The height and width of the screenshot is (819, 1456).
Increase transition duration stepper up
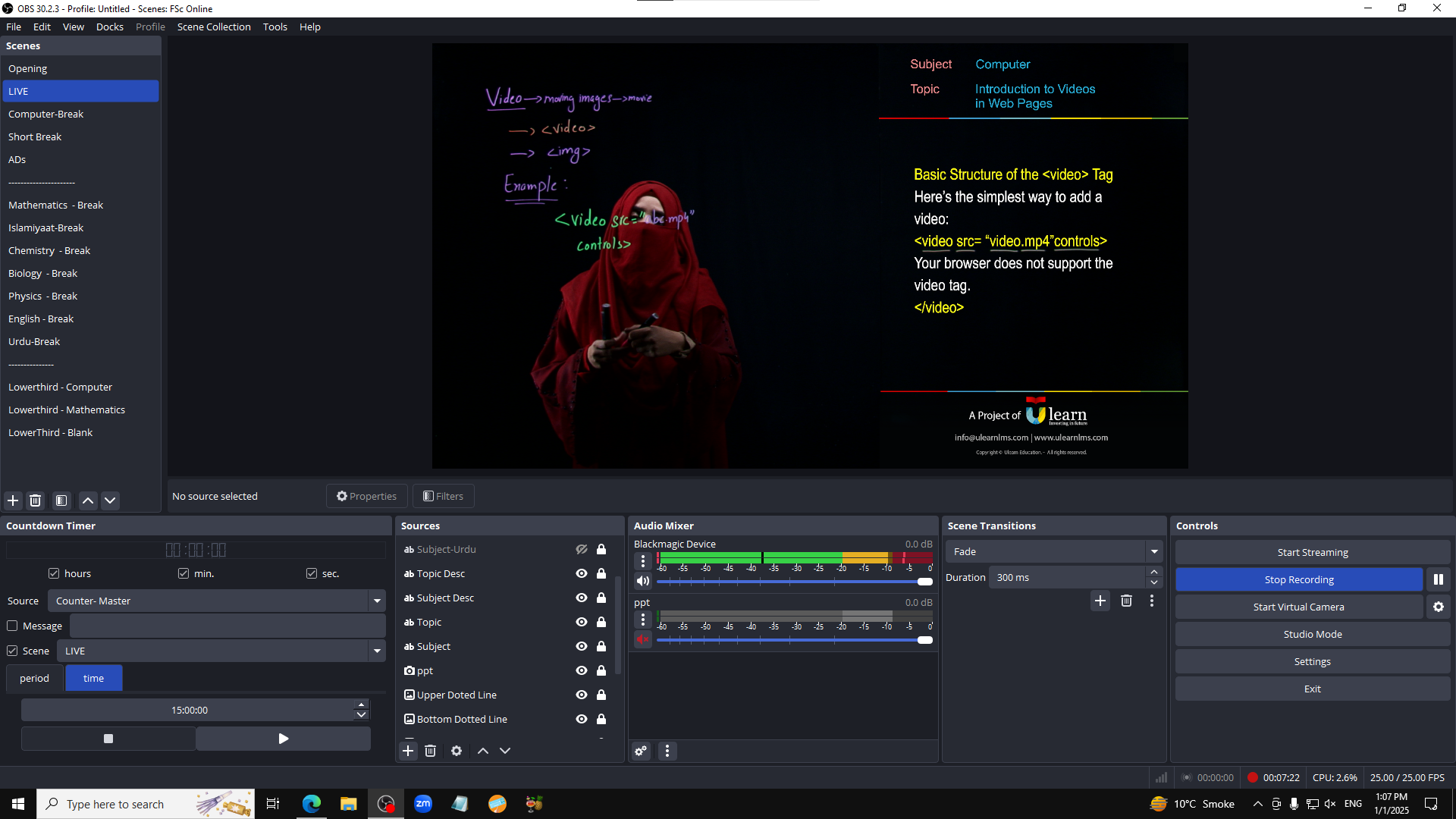point(1154,572)
